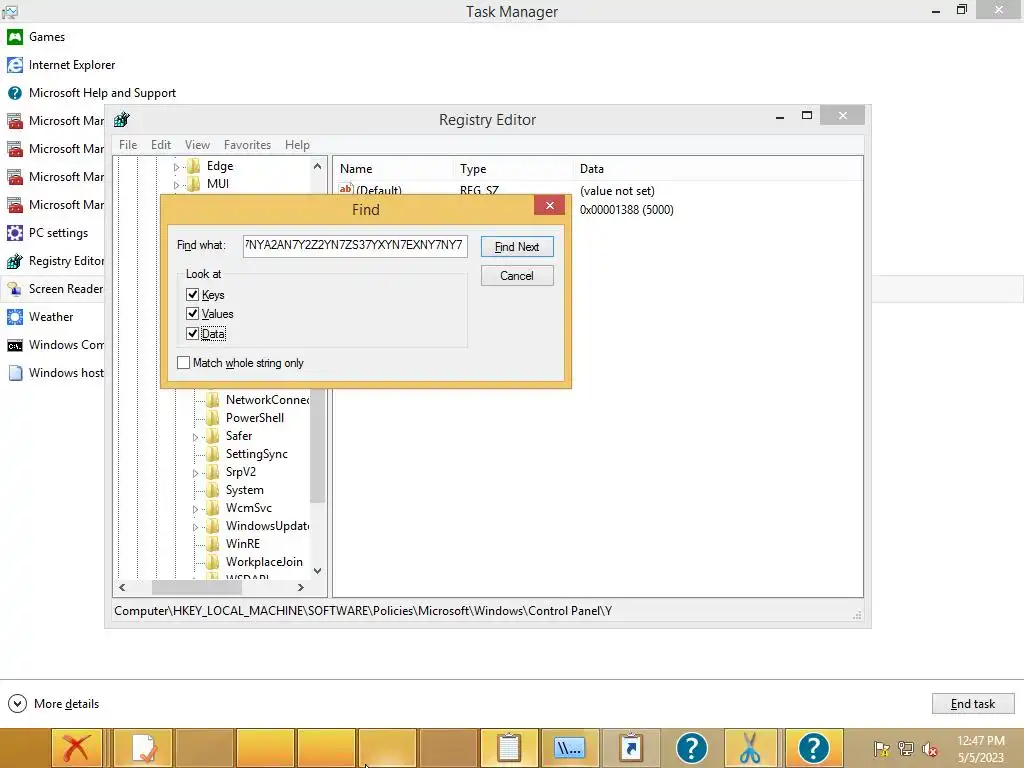Open the clipboard shortcut taskbar item
Screen dimensions: 1024x768
click(631, 748)
